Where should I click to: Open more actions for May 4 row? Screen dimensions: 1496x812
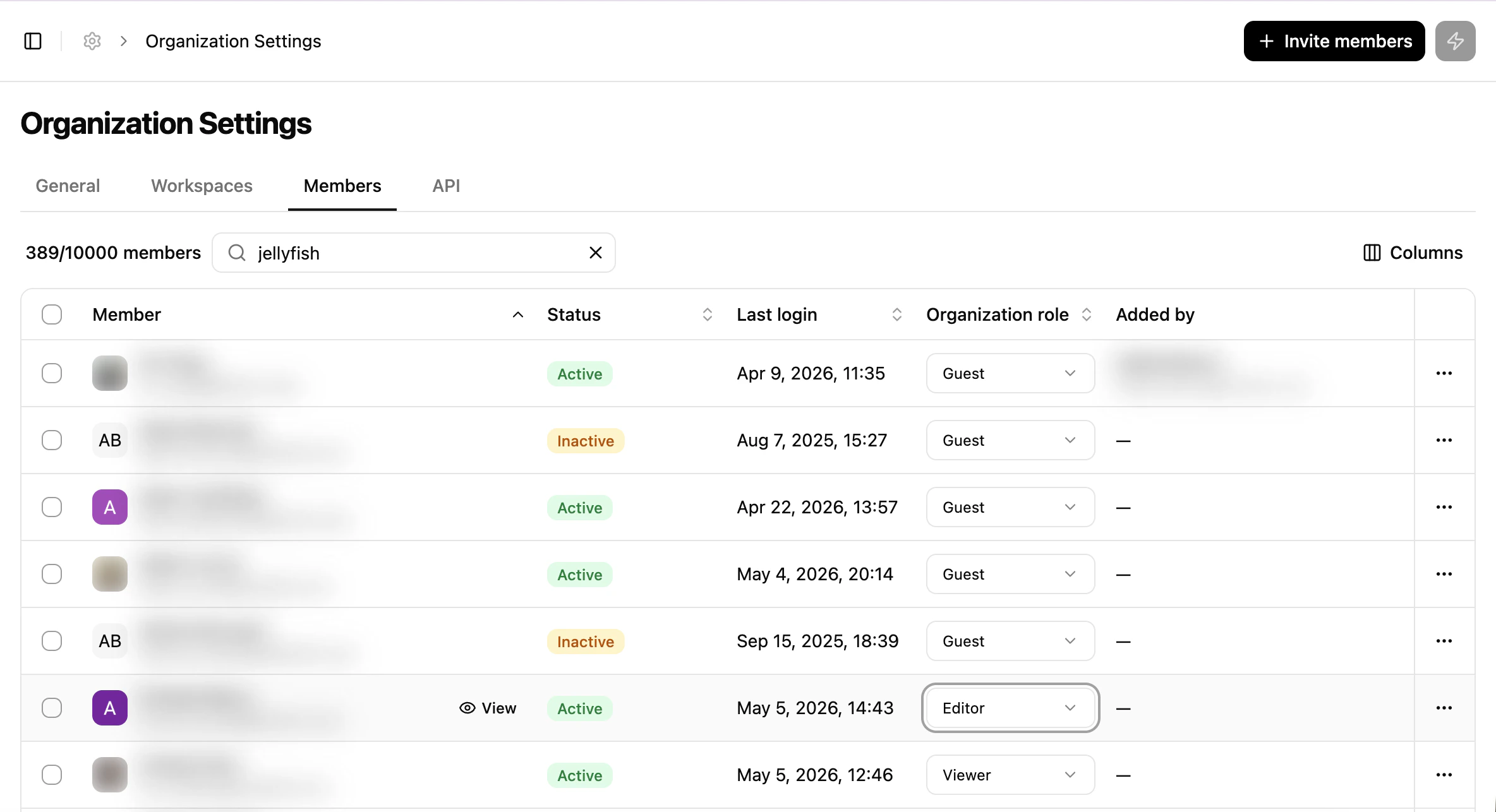point(1444,574)
